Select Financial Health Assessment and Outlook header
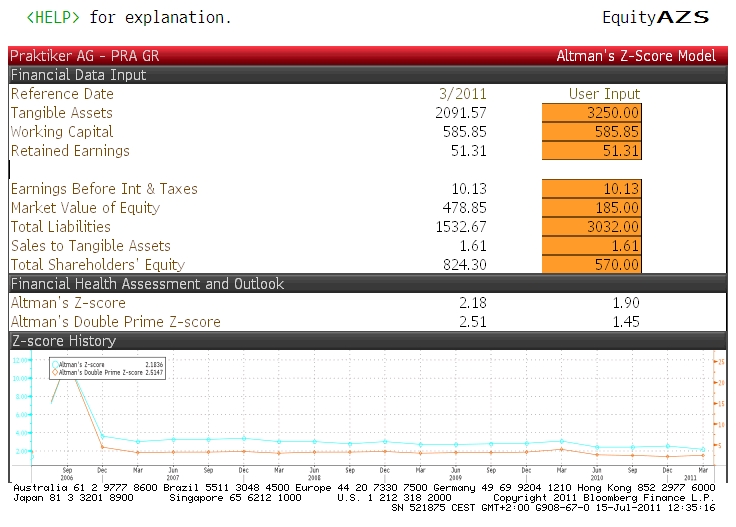The image size is (736, 527). tap(147, 284)
